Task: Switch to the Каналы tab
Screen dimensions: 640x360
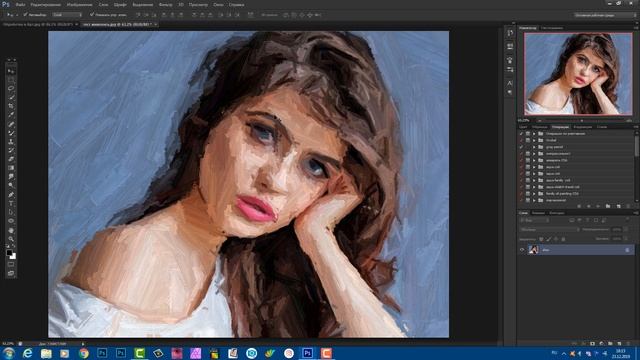Action: pos(538,213)
